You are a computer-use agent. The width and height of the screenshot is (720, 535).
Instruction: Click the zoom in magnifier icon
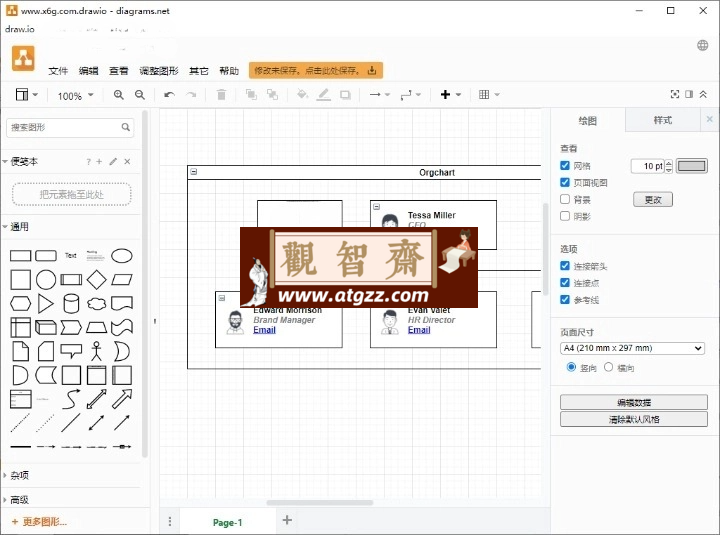(118, 95)
